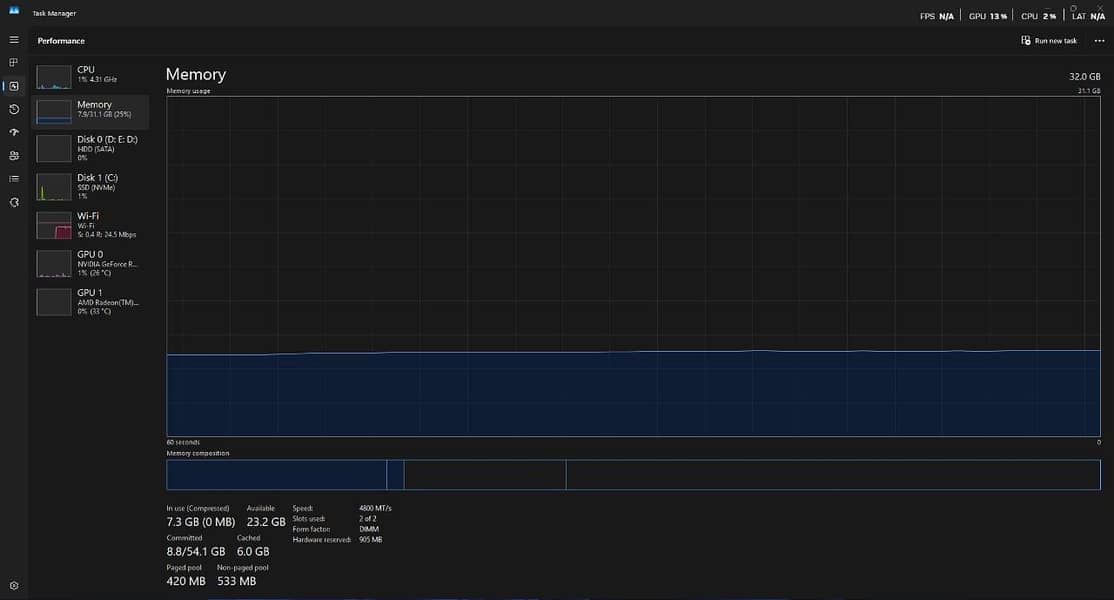Click the standby segment of Memory composition
1114x600 pixels.
pos(485,475)
